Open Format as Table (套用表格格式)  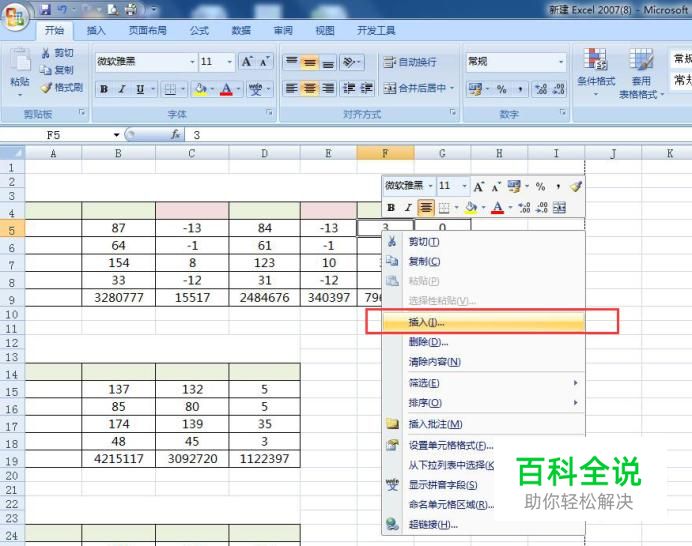[641, 74]
